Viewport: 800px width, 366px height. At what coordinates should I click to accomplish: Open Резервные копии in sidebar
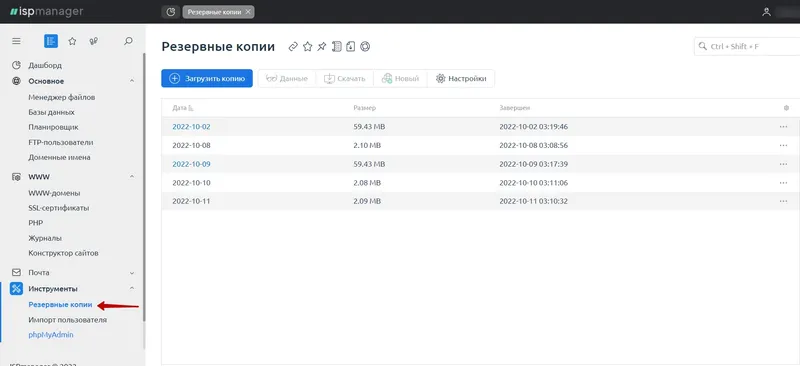pos(60,305)
